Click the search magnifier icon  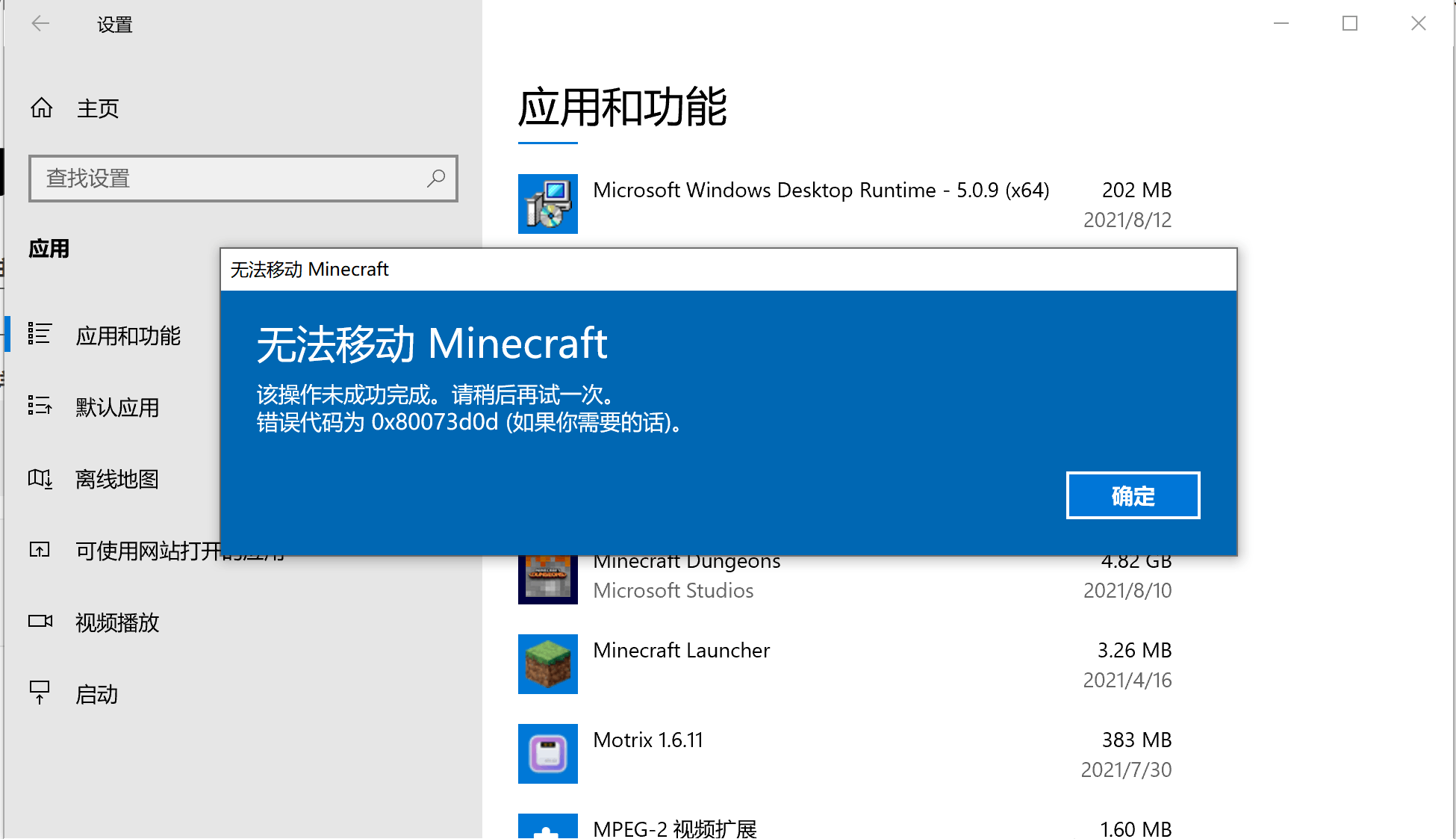(x=436, y=178)
